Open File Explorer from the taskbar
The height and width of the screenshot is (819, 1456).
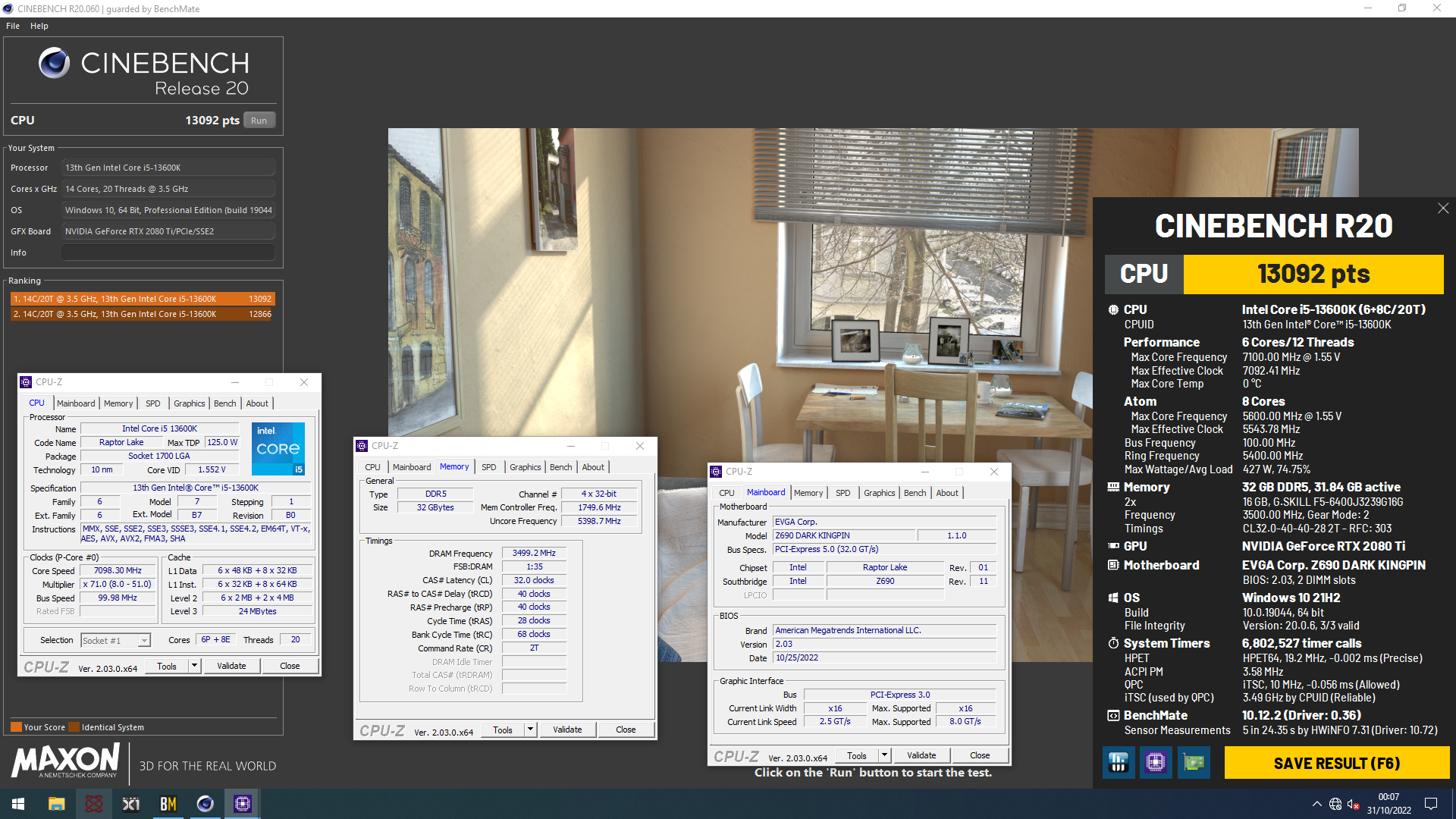point(56,804)
